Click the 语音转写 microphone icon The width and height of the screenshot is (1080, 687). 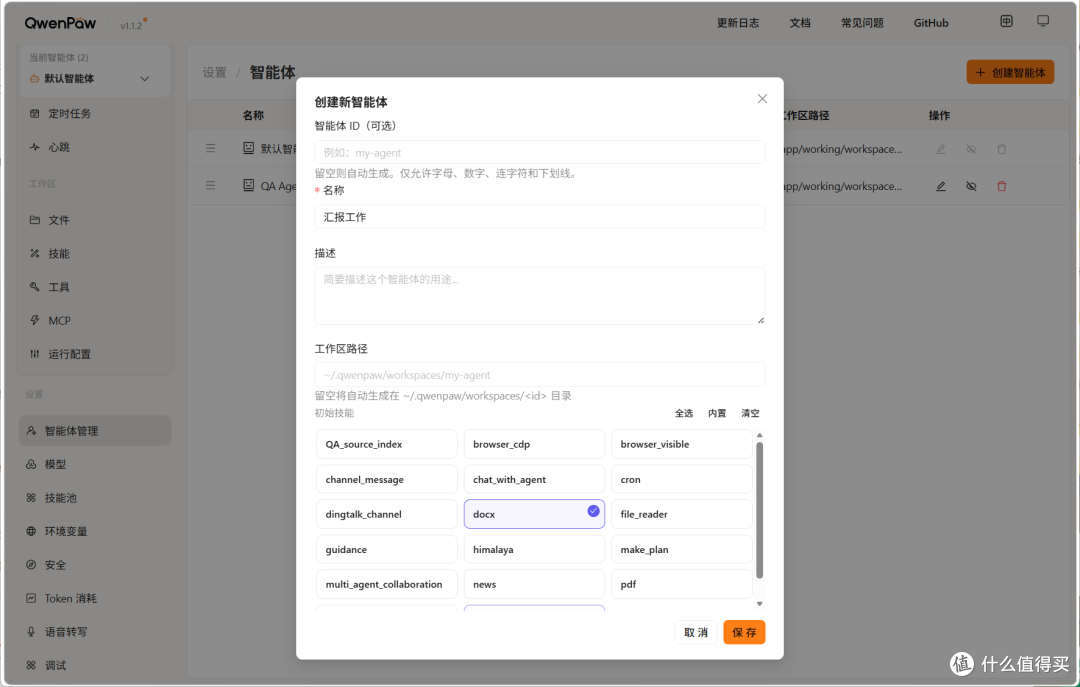pos(31,632)
